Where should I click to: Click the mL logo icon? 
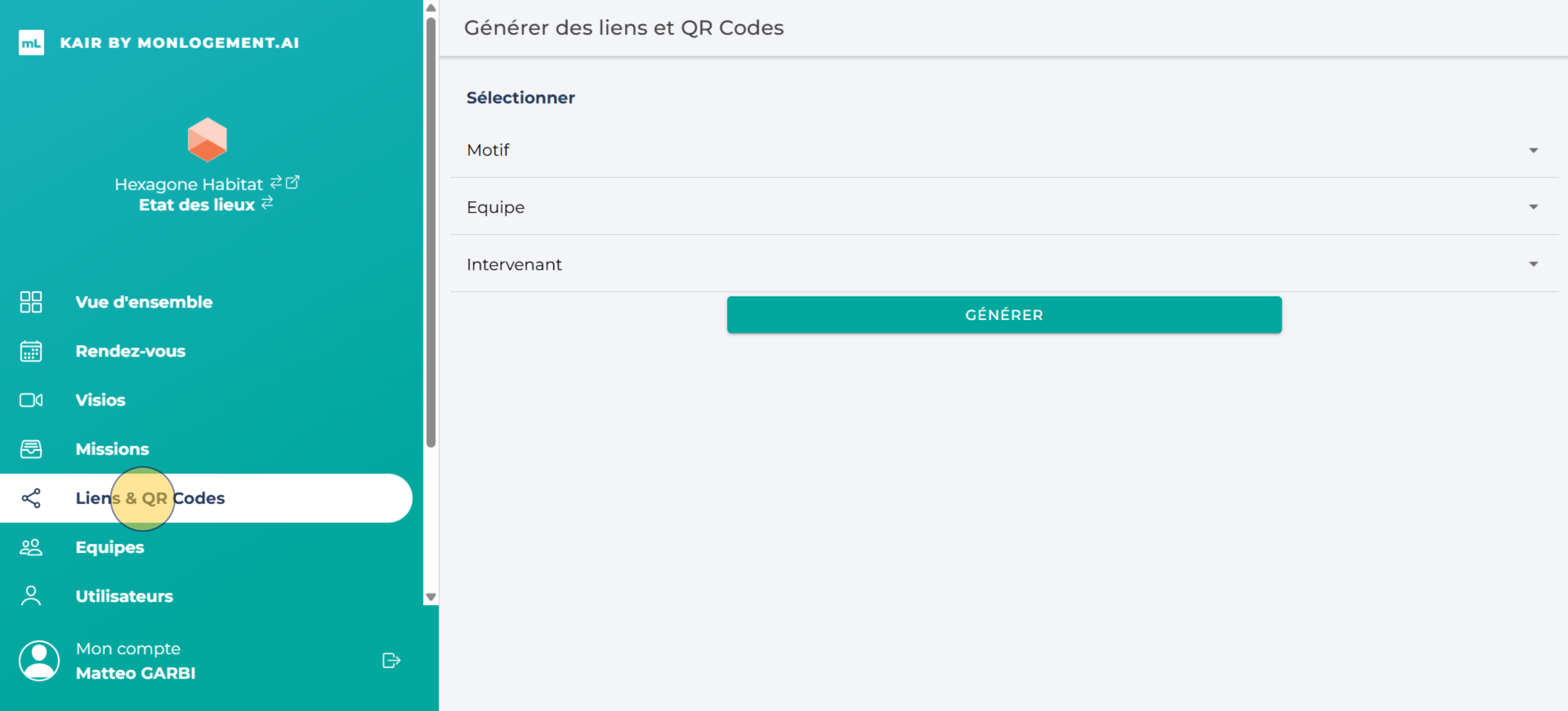pos(31,42)
